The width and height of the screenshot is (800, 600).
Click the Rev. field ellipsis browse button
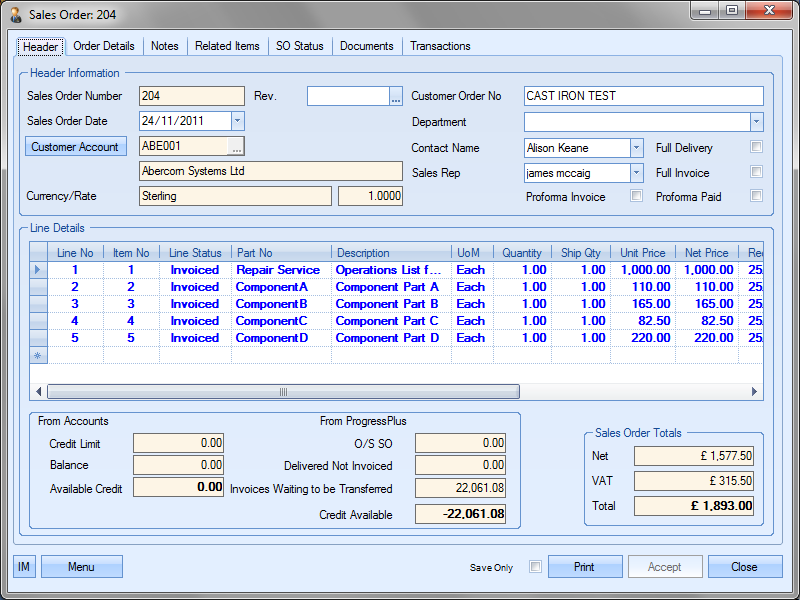tap(396, 97)
